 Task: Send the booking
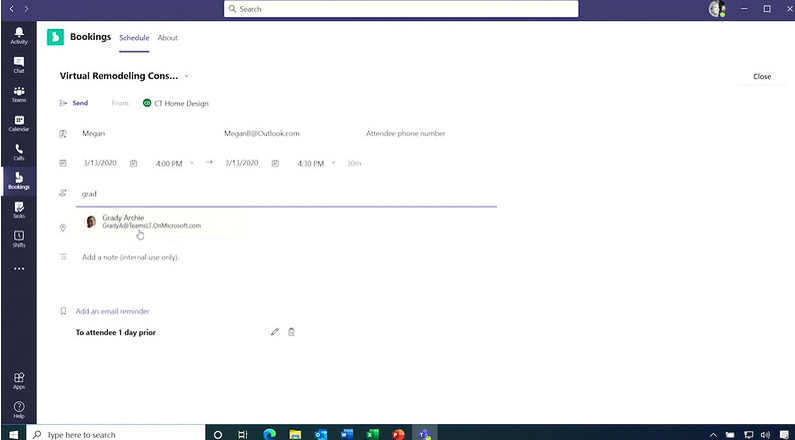click(74, 103)
